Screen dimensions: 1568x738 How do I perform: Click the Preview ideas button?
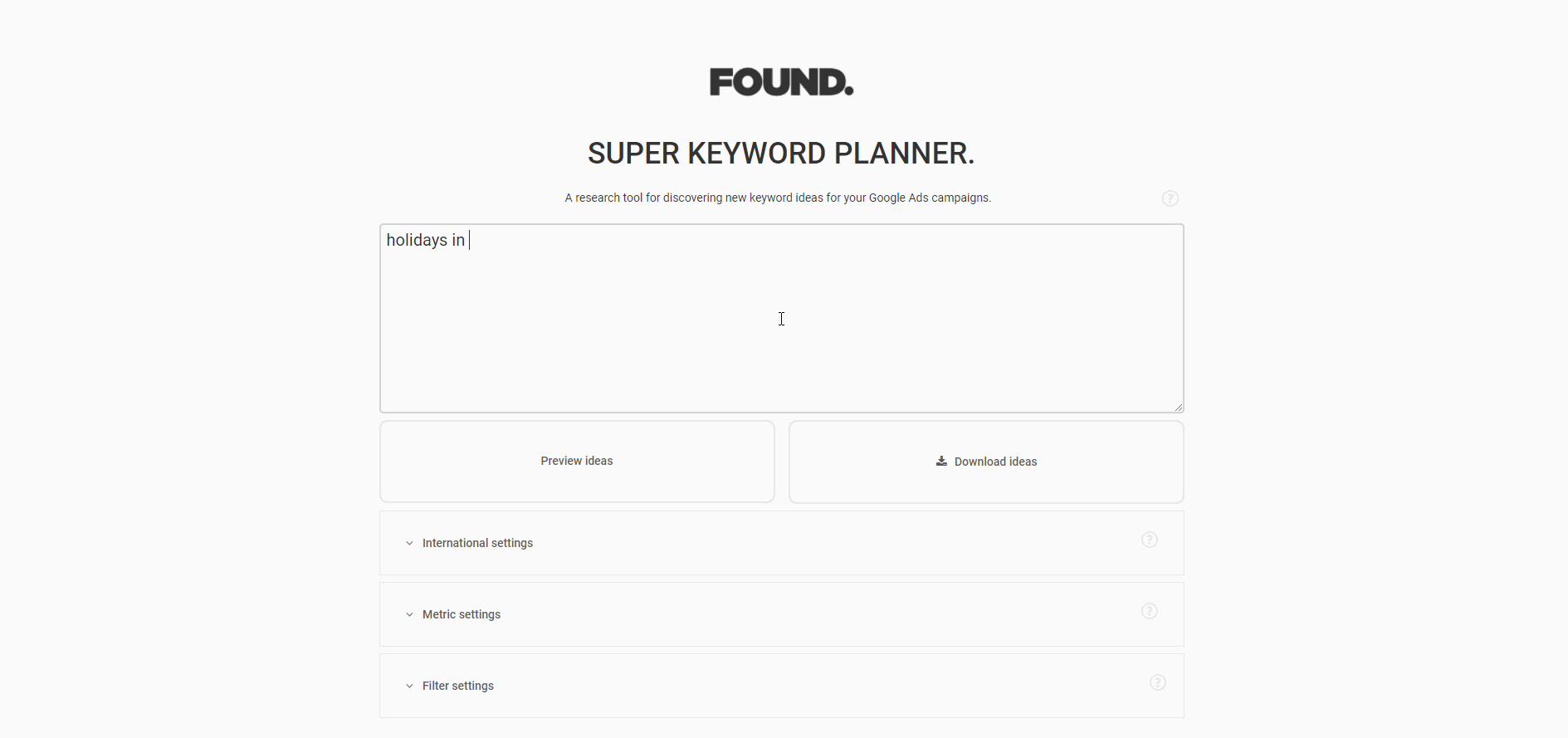(x=577, y=462)
